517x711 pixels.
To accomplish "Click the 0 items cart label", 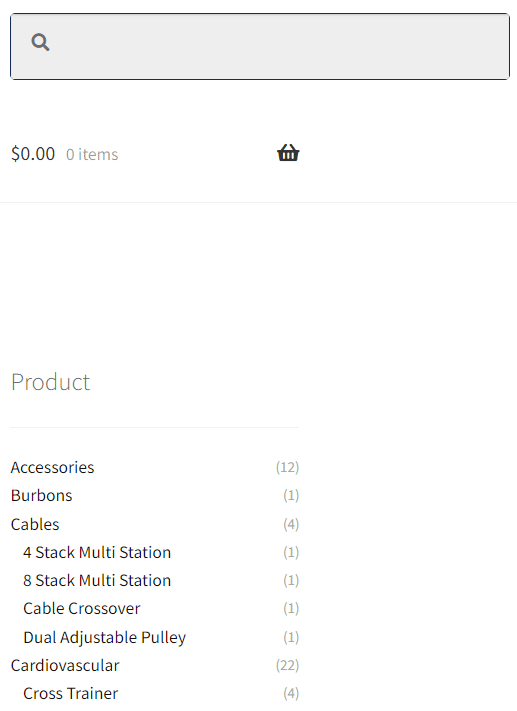I will coord(92,155).
